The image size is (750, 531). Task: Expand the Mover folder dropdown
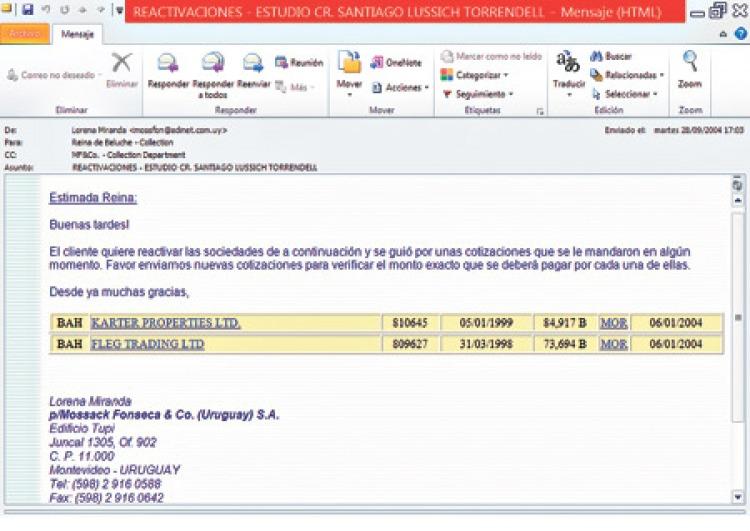coord(349,70)
